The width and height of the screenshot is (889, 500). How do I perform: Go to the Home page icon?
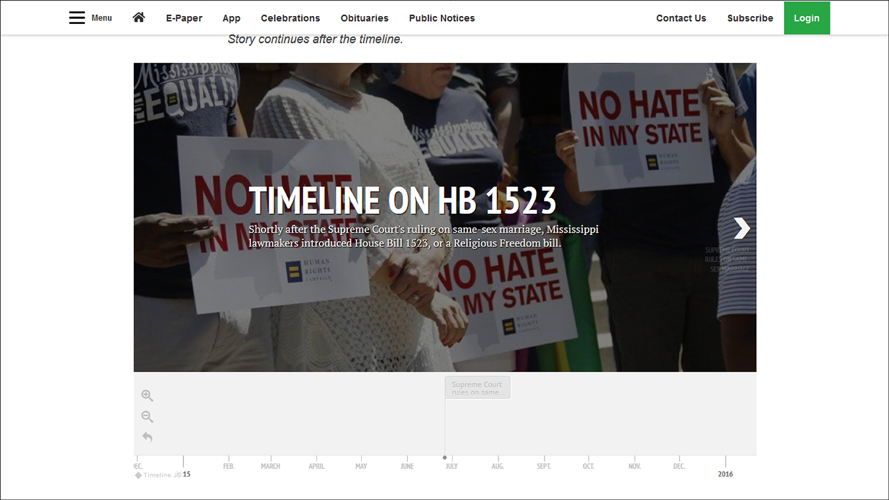[139, 18]
